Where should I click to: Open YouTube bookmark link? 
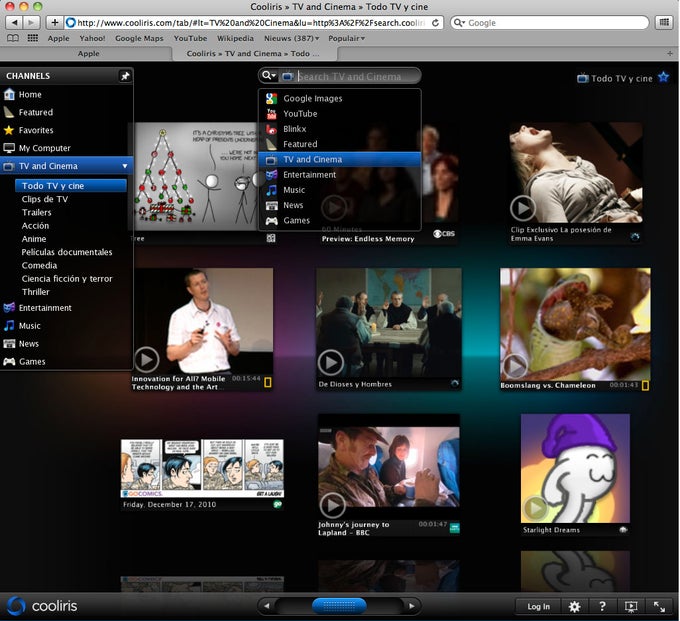coord(190,38)
